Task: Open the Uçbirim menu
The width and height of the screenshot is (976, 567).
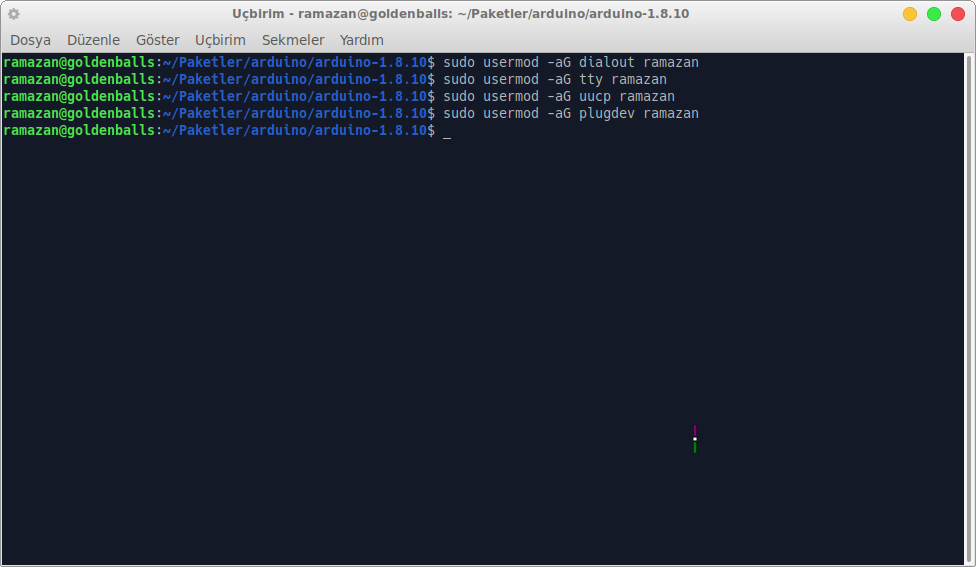Action: (x=220, y=40)
